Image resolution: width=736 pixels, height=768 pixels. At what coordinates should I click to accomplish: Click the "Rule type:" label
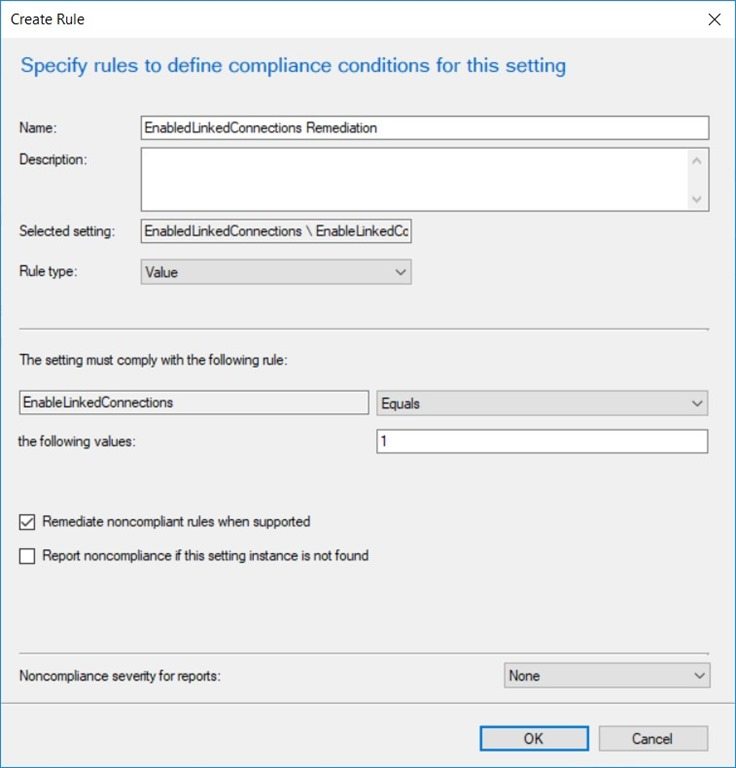coord(47,271)
